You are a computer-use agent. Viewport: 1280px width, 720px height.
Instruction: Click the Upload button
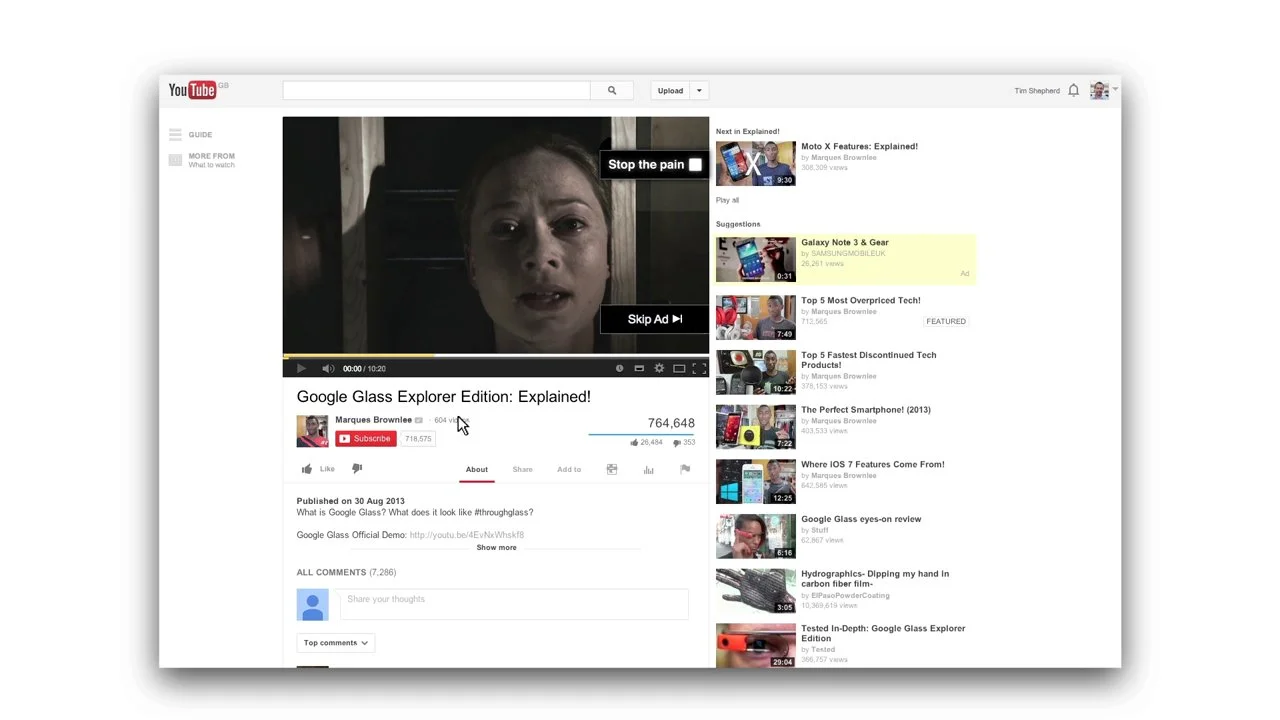click(x=670, y=90)
